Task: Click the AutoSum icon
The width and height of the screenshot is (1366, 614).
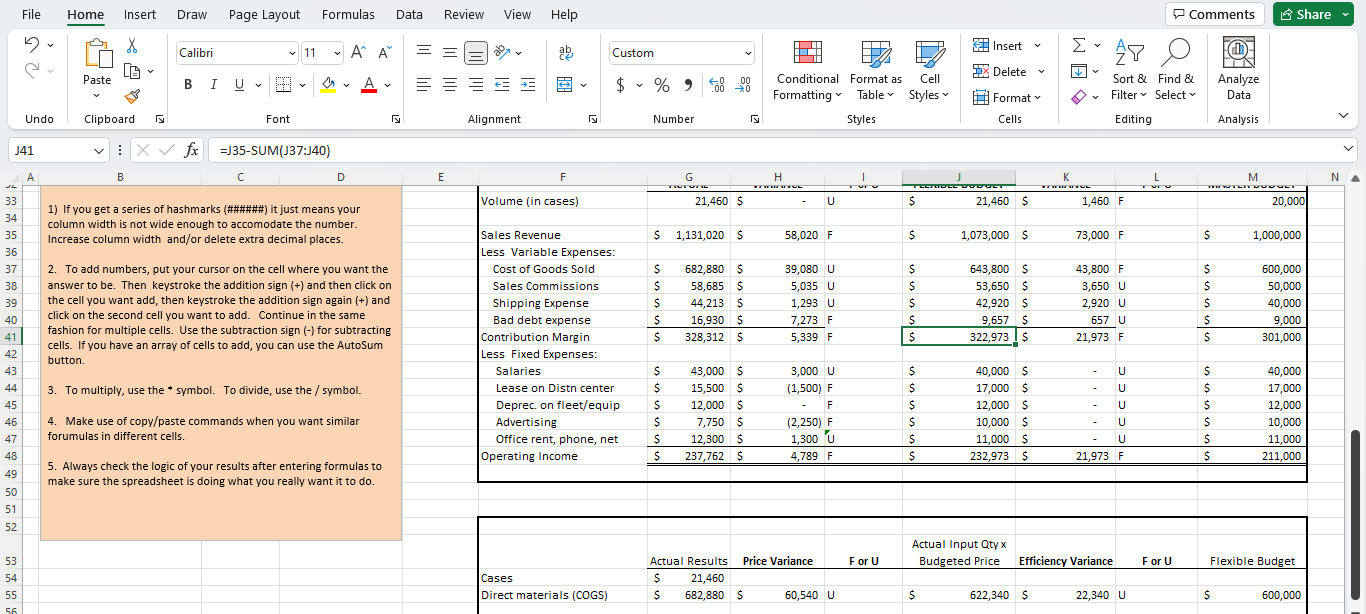Action: coord(1080,44)
